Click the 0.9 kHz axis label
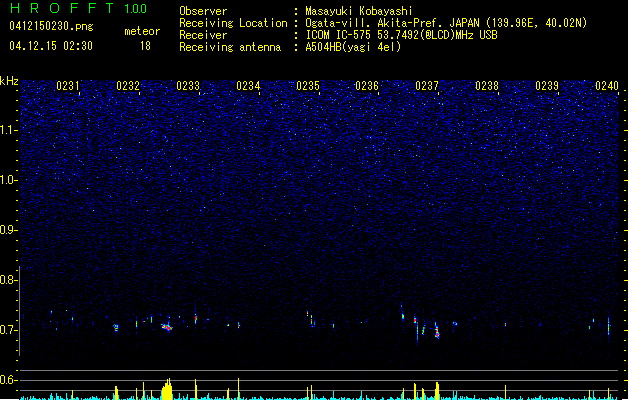The image size is (629, 400). pos(9,230)
